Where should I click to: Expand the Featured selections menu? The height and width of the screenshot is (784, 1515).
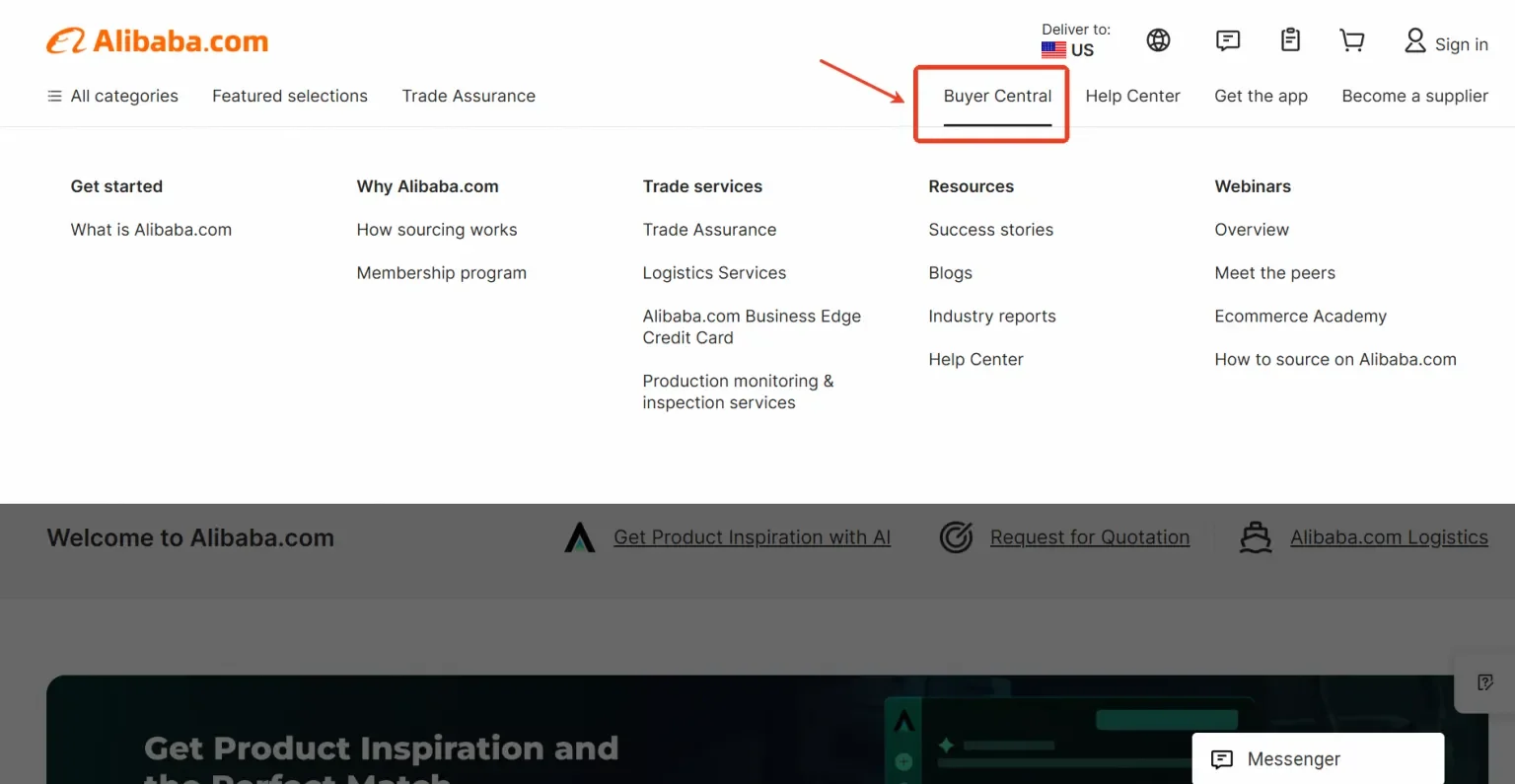pyautogui.click(x=289, y=96)
